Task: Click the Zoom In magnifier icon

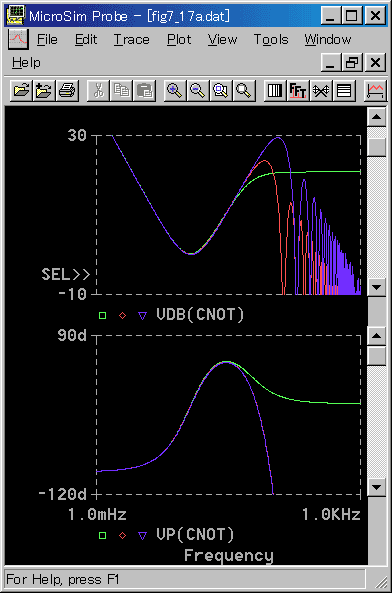Action: 175,91
